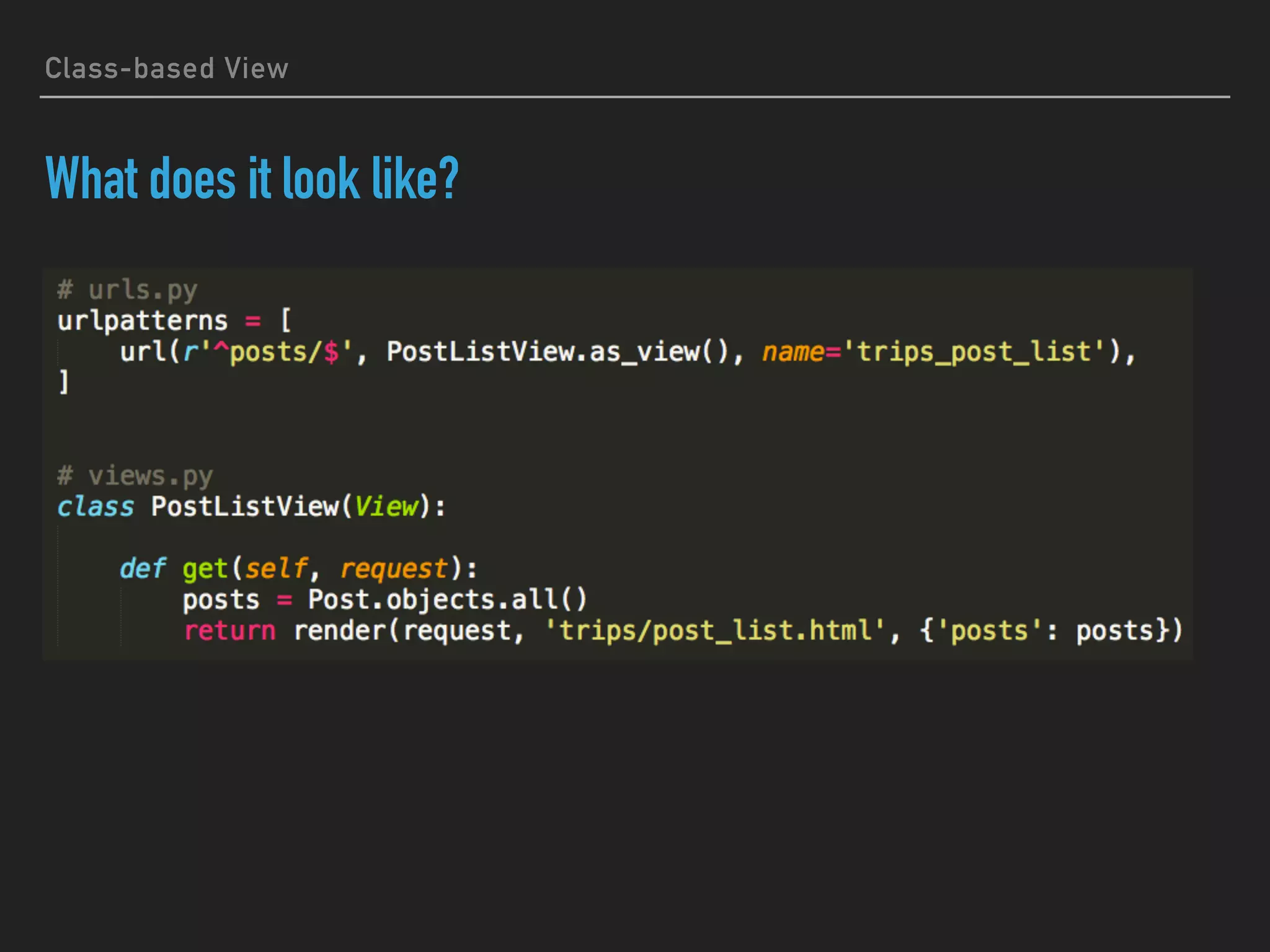Click the '# urls.py' comment line
Screen dimensions: 1270x952
[127, 290]
